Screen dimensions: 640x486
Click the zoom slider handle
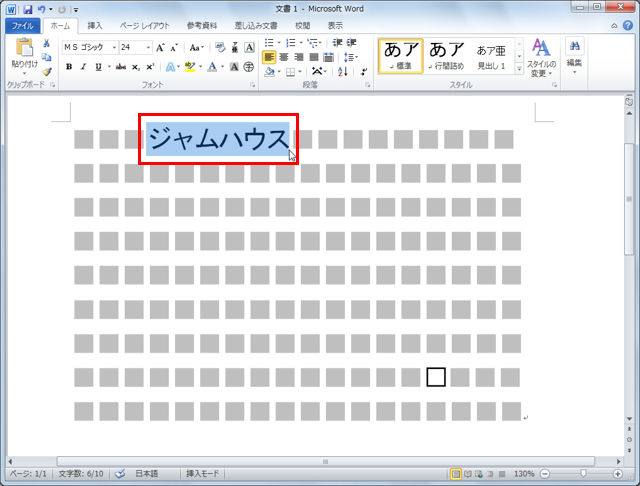tap(583, 474)
